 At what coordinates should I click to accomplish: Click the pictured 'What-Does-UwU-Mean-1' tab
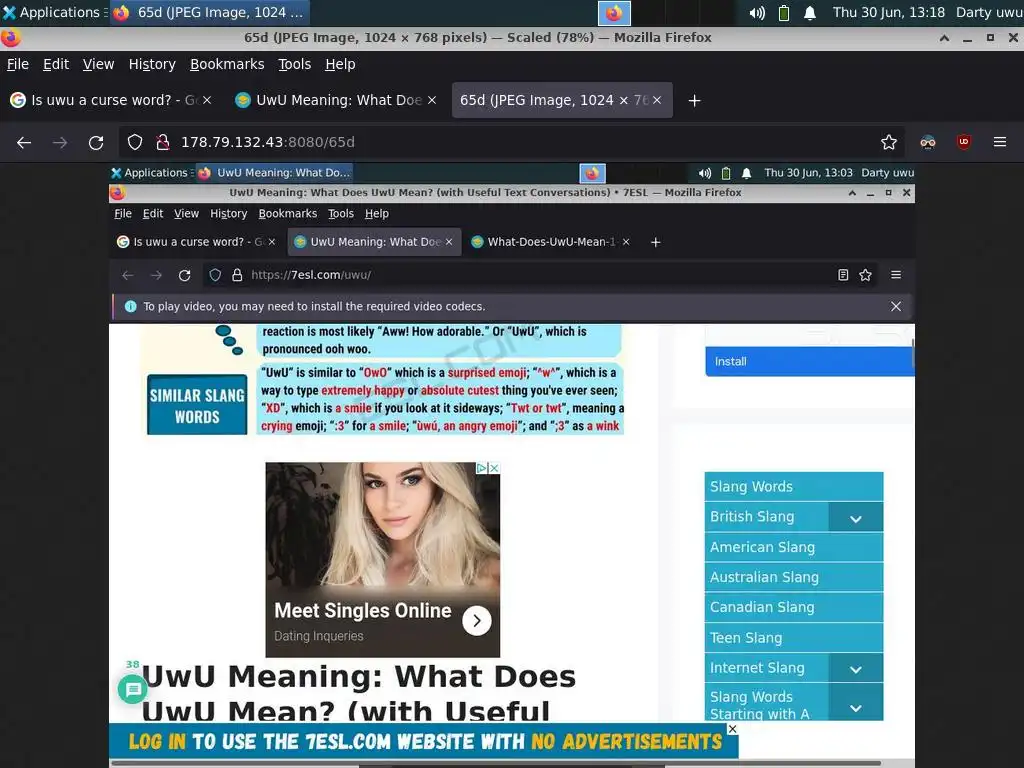(551, 242)
